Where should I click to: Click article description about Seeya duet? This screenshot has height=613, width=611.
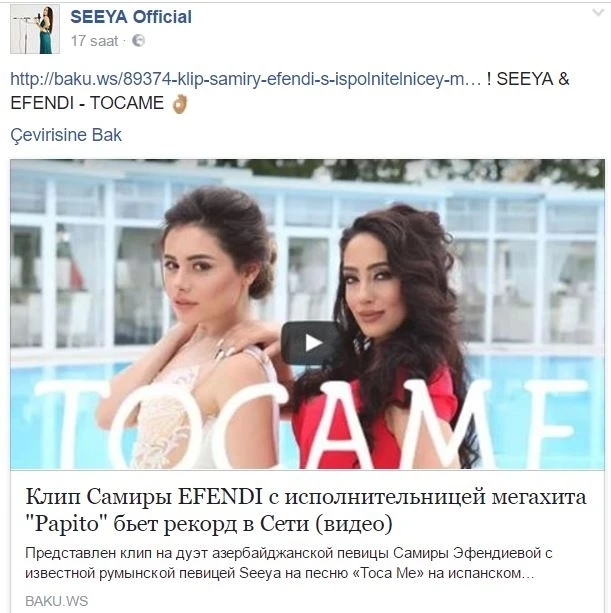[x=288, y=563]
